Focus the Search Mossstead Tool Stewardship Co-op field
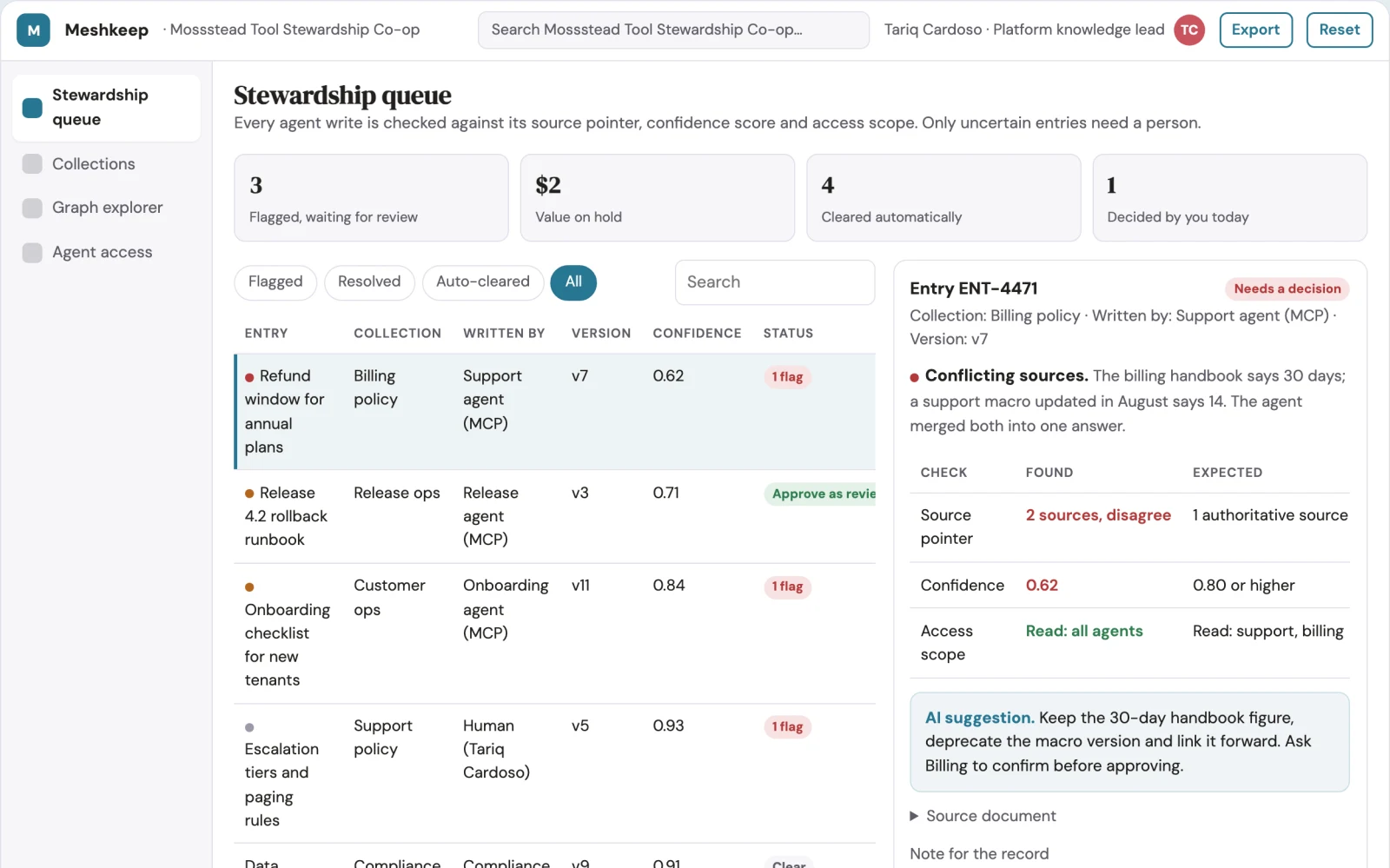The width and height of the screenshot is (1390, 868). [673, 30]
